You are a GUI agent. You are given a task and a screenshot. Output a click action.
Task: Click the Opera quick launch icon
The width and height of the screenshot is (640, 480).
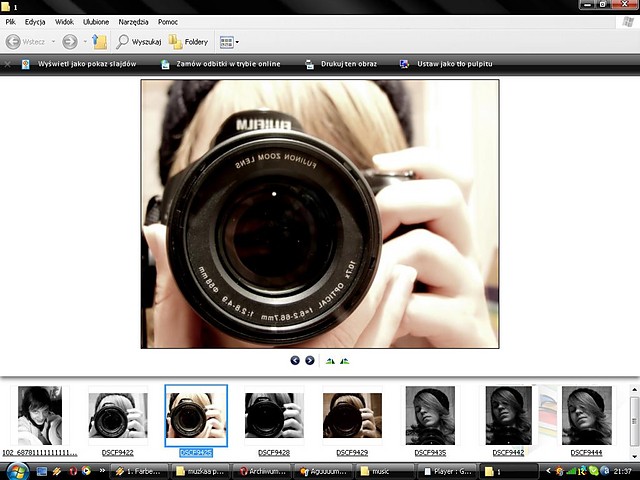click(73, 471)
